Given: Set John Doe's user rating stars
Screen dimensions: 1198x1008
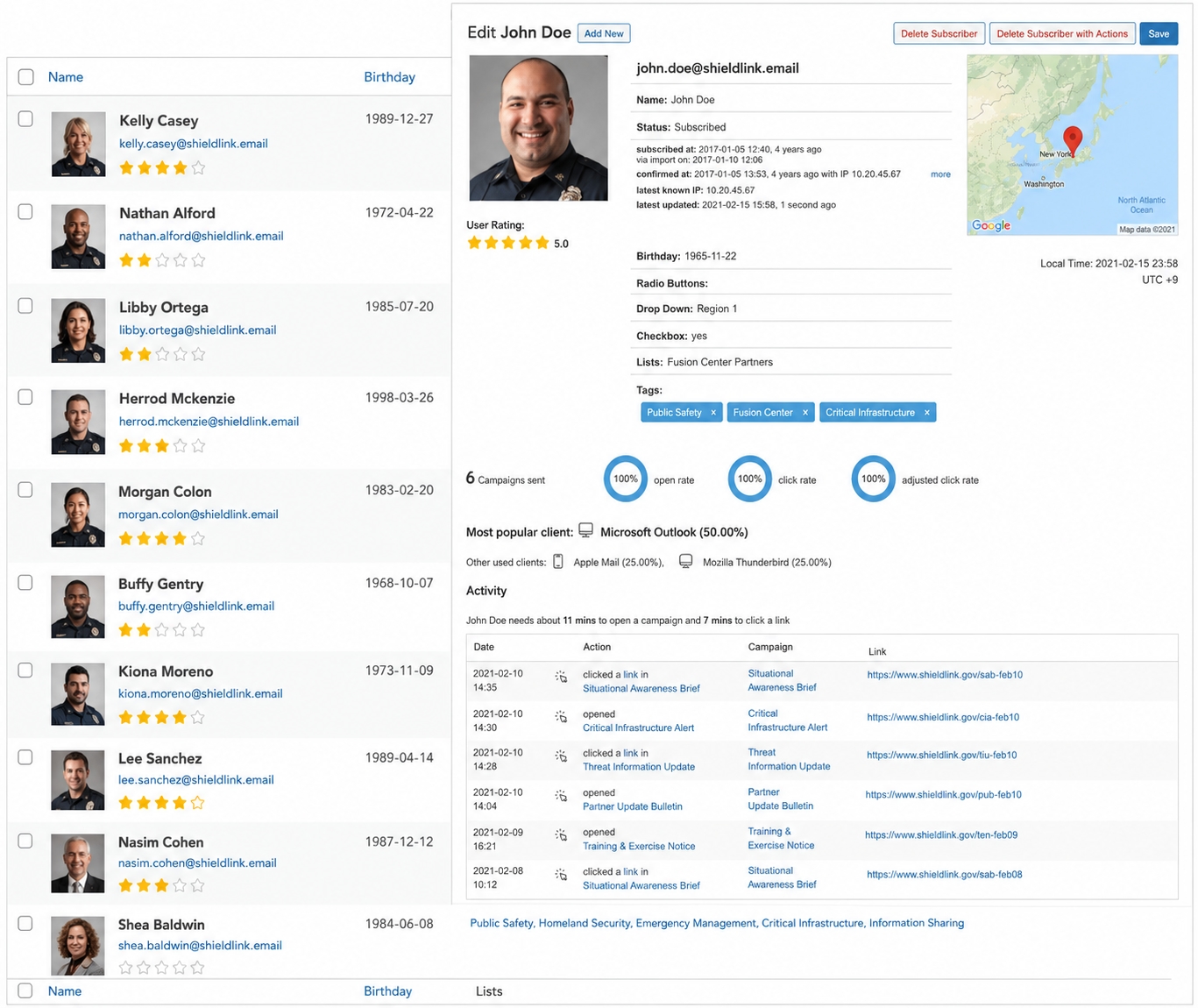Looking at the screenshot, I should [x=508, y=243].
